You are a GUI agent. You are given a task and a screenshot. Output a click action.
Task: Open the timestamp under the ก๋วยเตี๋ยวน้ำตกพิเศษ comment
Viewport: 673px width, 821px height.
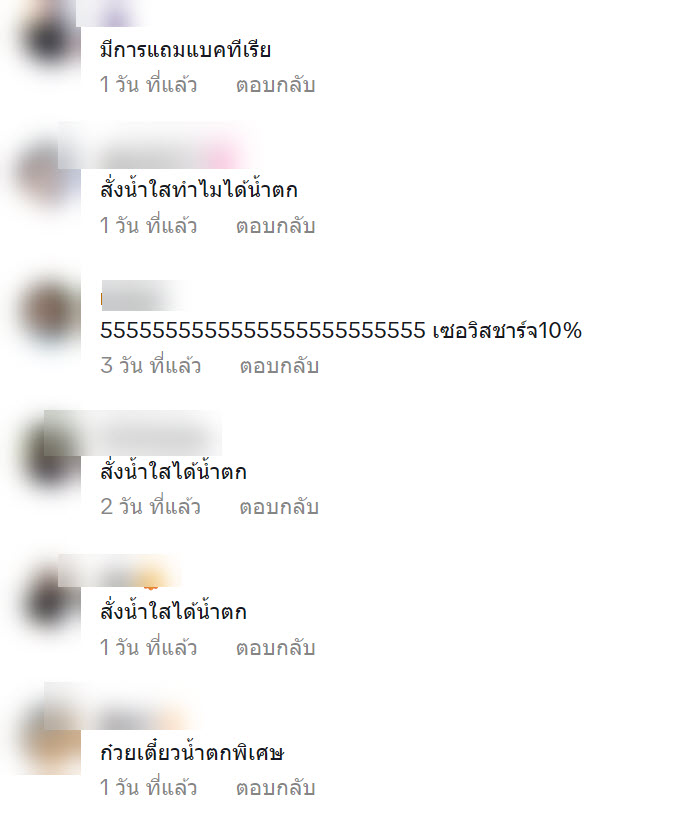click(149, 787)
